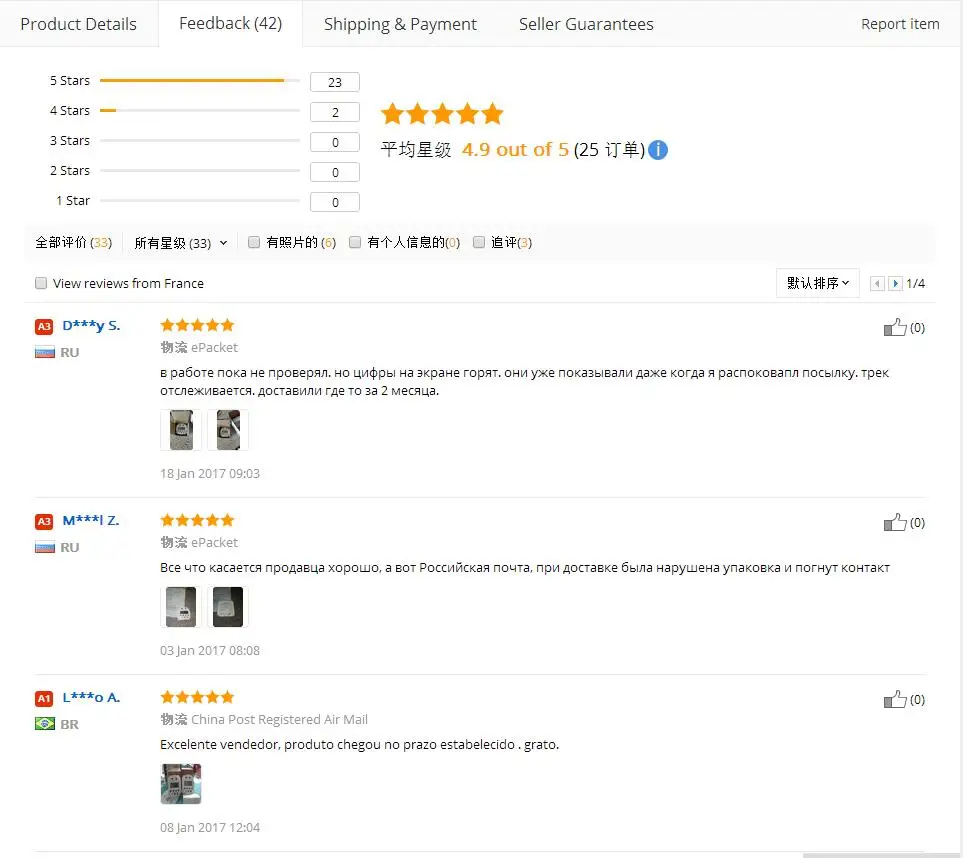Image resolution: width=963 pixels, height=858 pixels.
Task: Tick the 有个人信息的(0) checkbox
Action: [x=355, y=242]
